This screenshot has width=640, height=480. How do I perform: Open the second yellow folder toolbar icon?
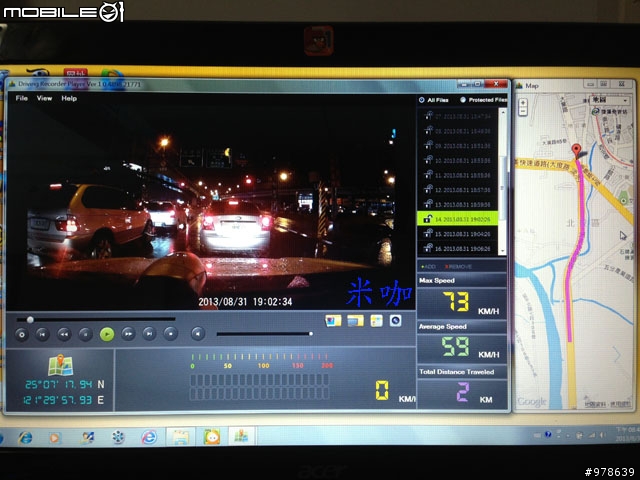coord(355,321)
